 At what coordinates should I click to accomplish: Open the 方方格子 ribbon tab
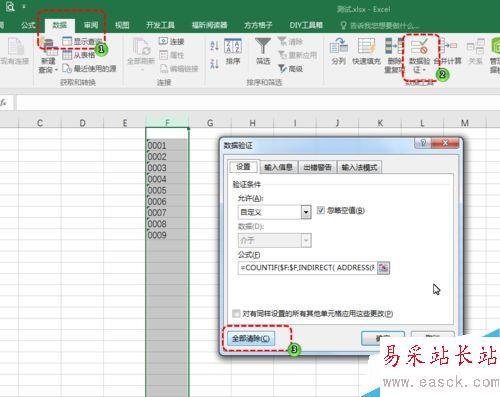pos(258,25)
